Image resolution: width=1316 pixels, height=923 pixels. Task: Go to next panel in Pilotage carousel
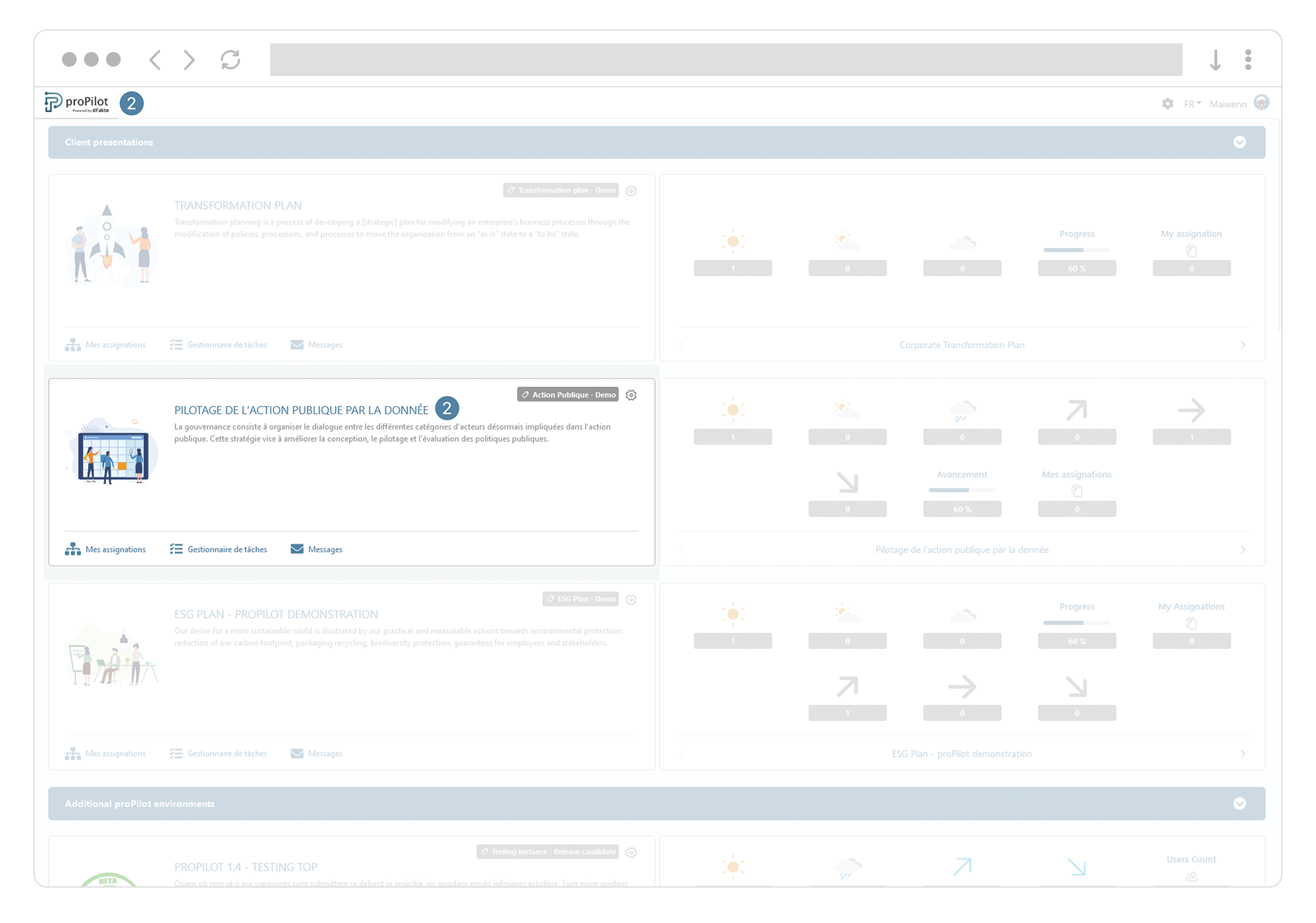[1243, 550]
